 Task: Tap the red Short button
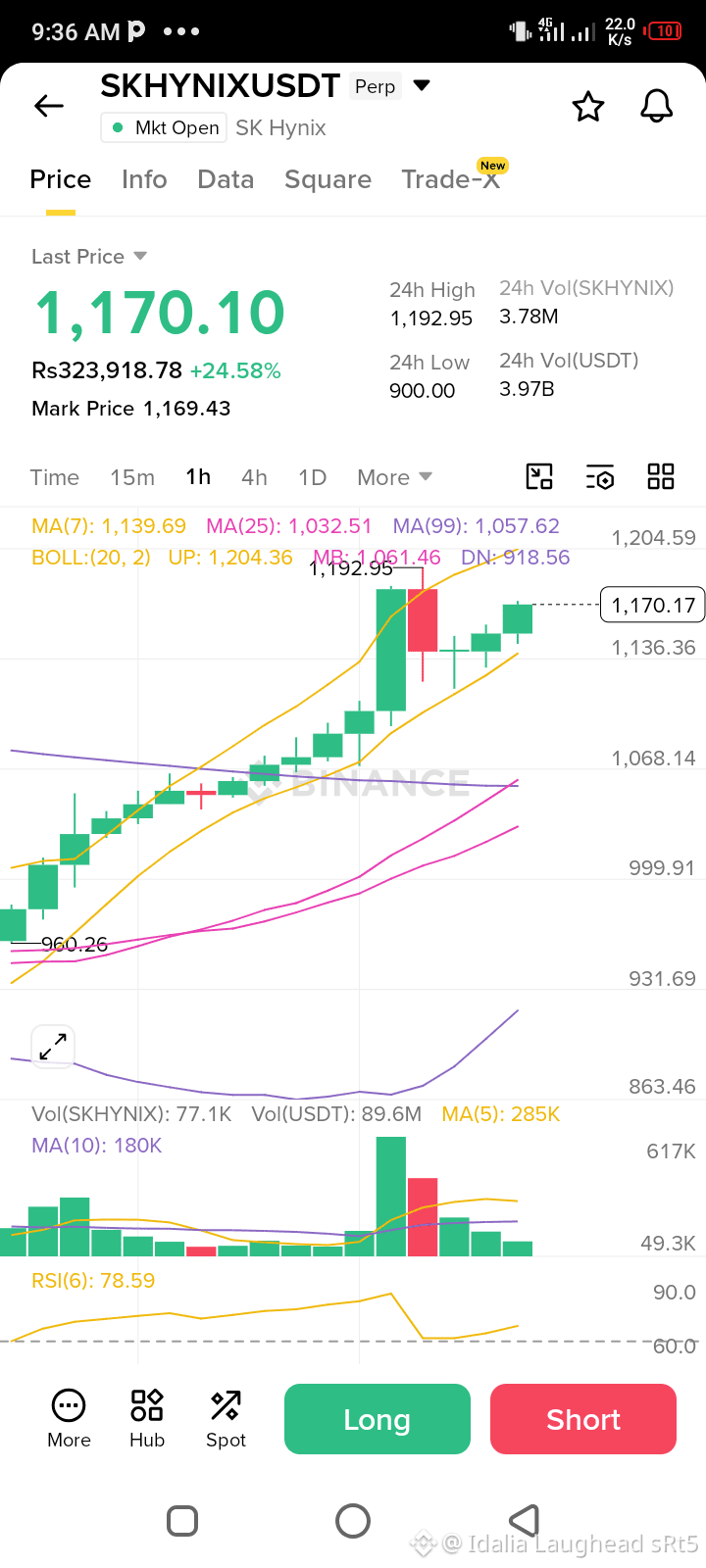583,1419
